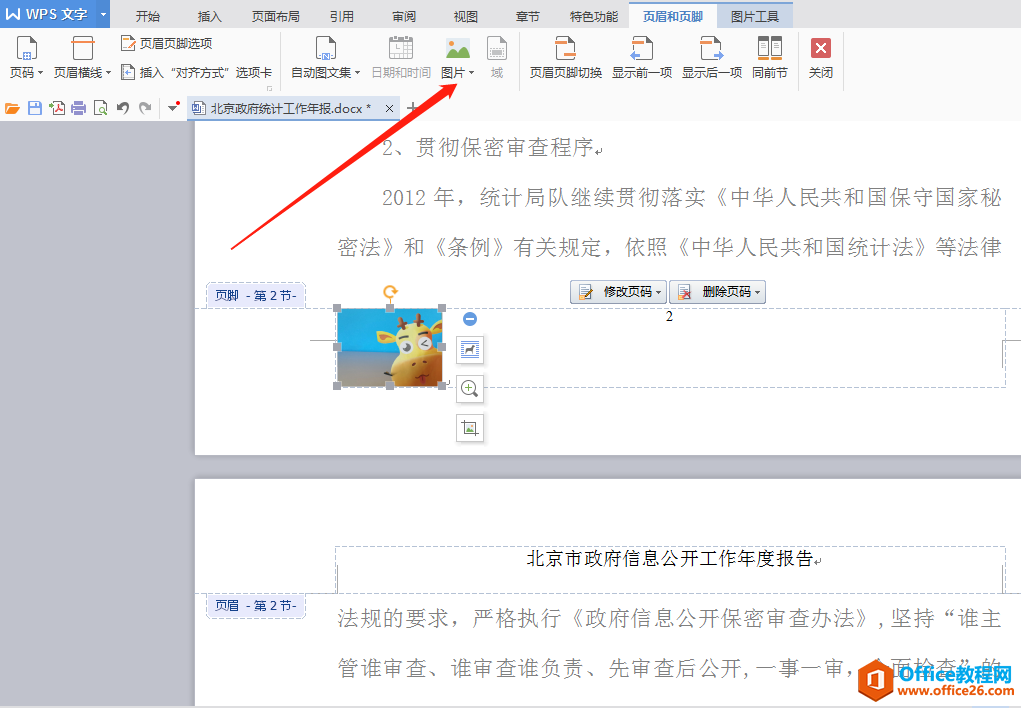Expand the 修改页码 dropdown arrow
The image size is (1021, 708).
coord(659,292)
